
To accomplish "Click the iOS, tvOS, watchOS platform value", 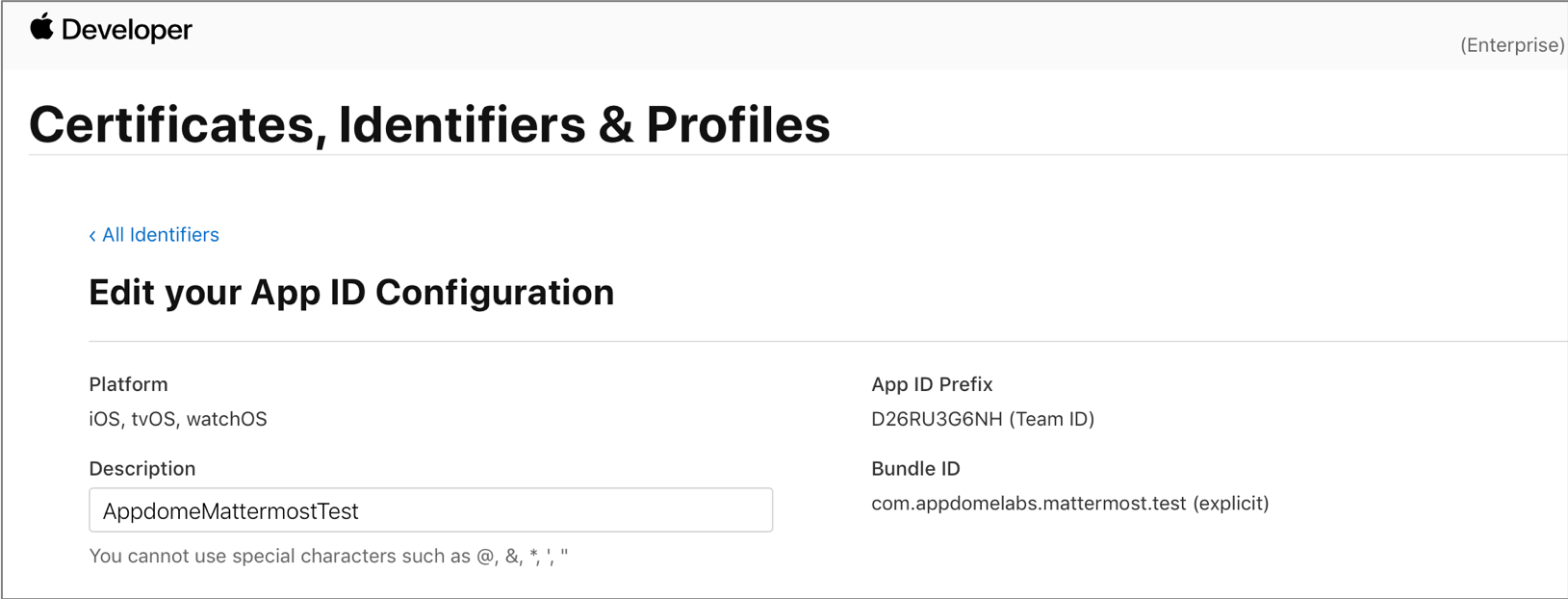I will (178, 419).
